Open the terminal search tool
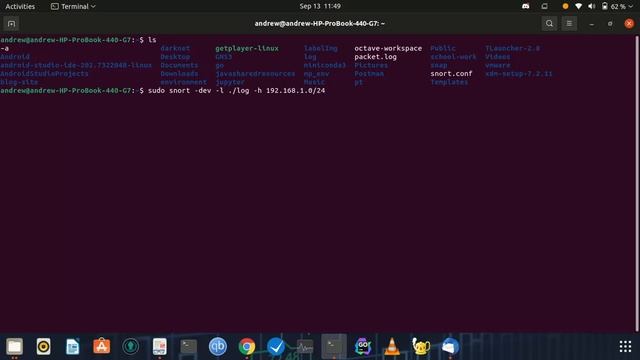The image size is (640, 360). [x=549, y=24]
